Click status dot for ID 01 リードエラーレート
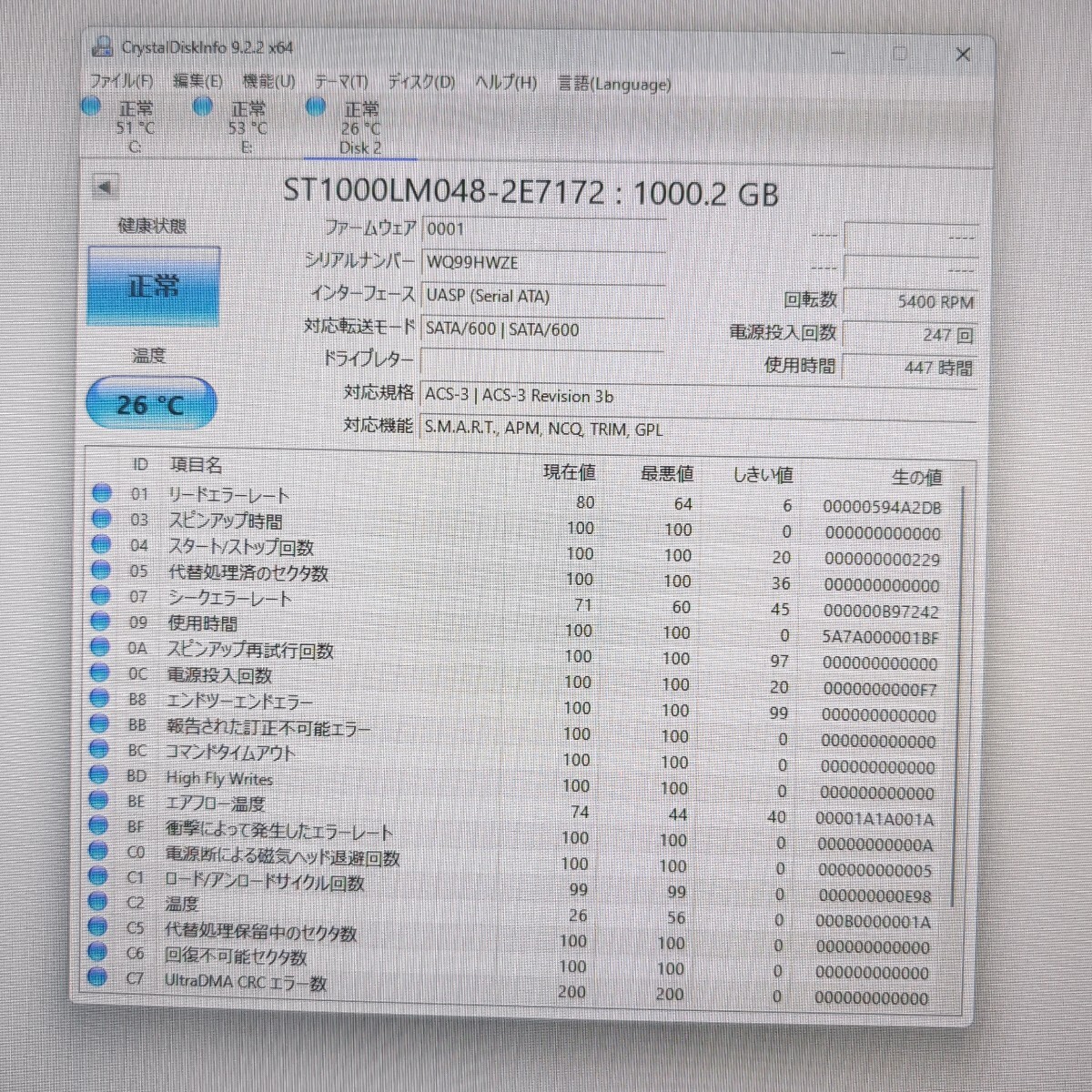 [x=102, y=493]
